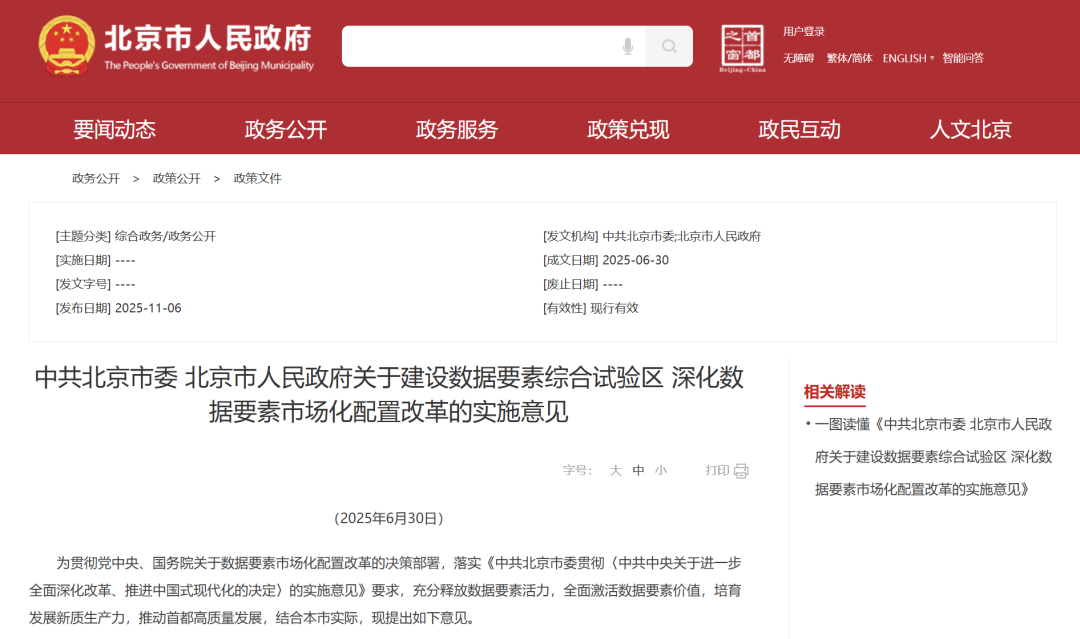
Task: Click the magnifying glass search button
Action: (x=669, y=47)
